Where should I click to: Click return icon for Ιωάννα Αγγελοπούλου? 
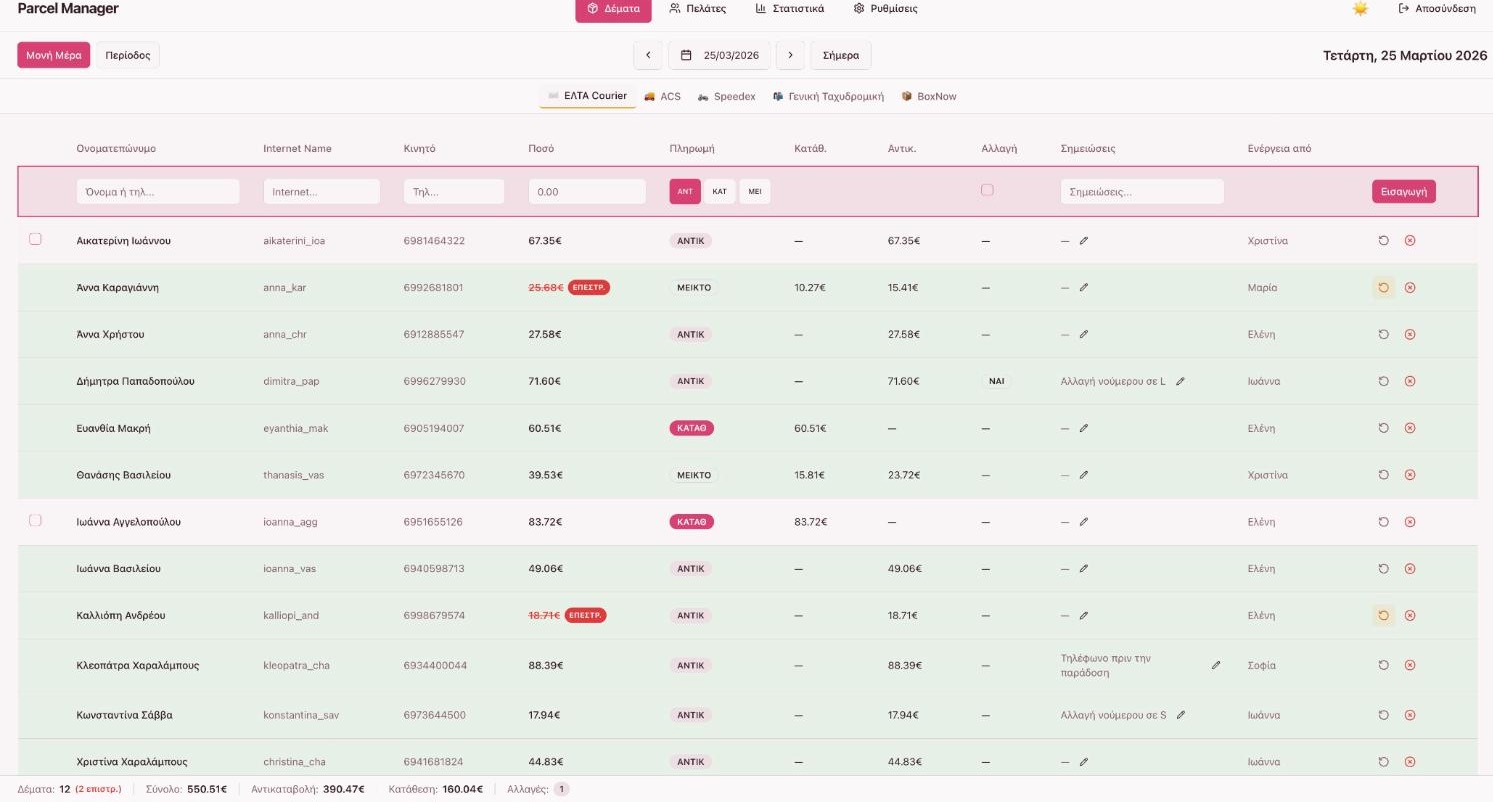1383,522
